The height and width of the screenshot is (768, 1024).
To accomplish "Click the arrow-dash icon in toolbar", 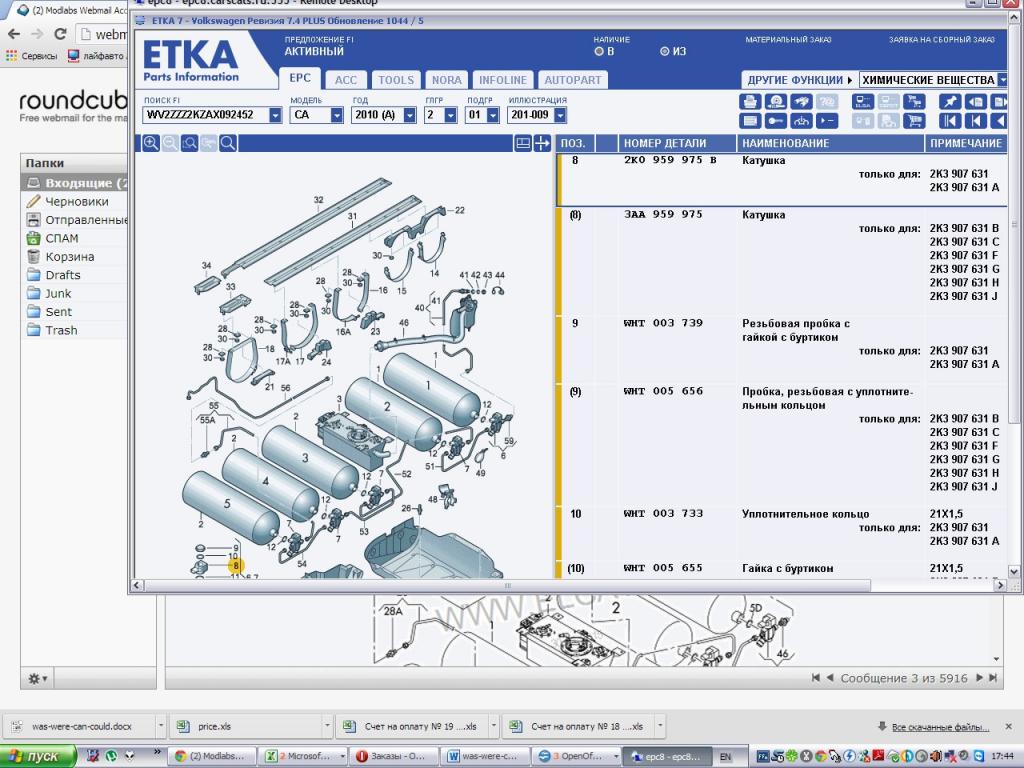I will click(827, 121).
